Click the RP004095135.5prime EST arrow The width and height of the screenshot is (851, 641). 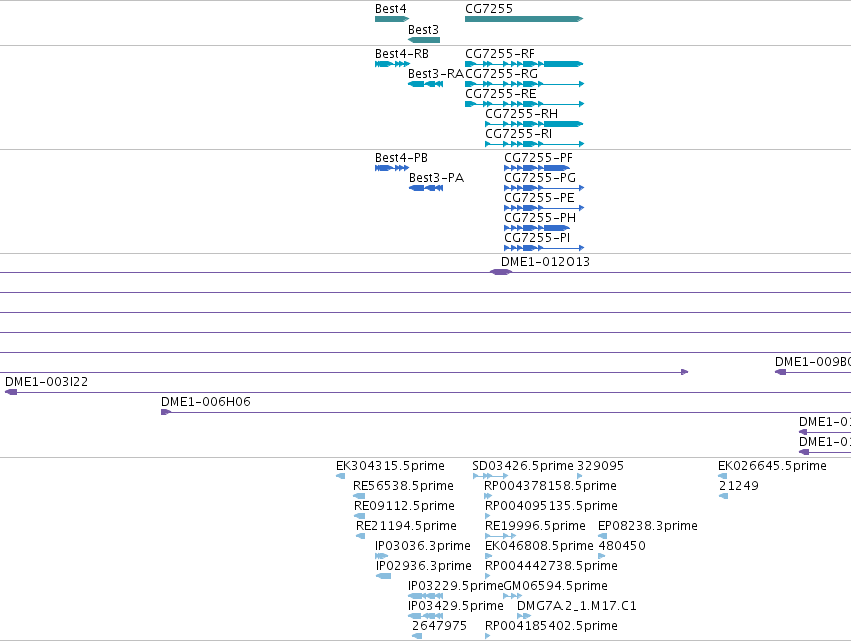coord(487,517)
